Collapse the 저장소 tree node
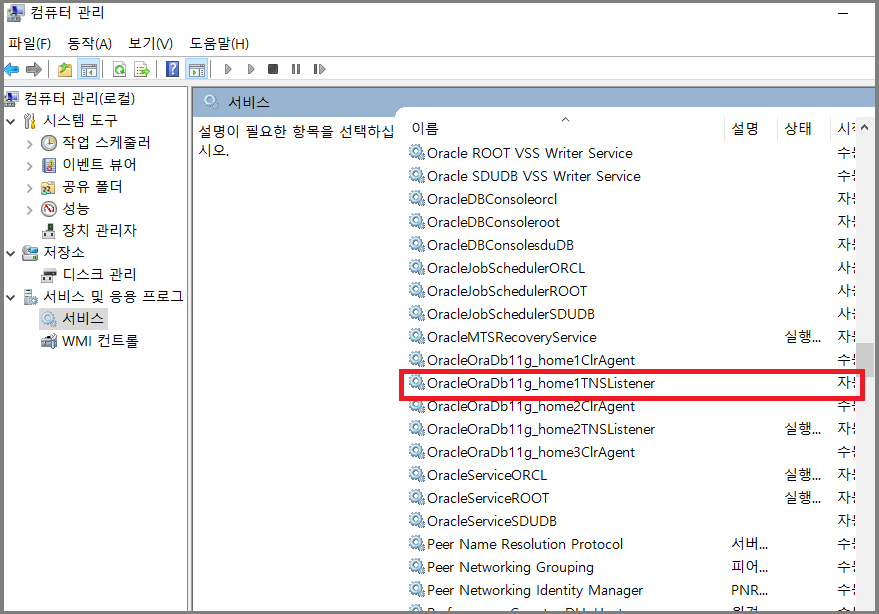The height and width of the screenshot is (614, 879). (11, 253)
